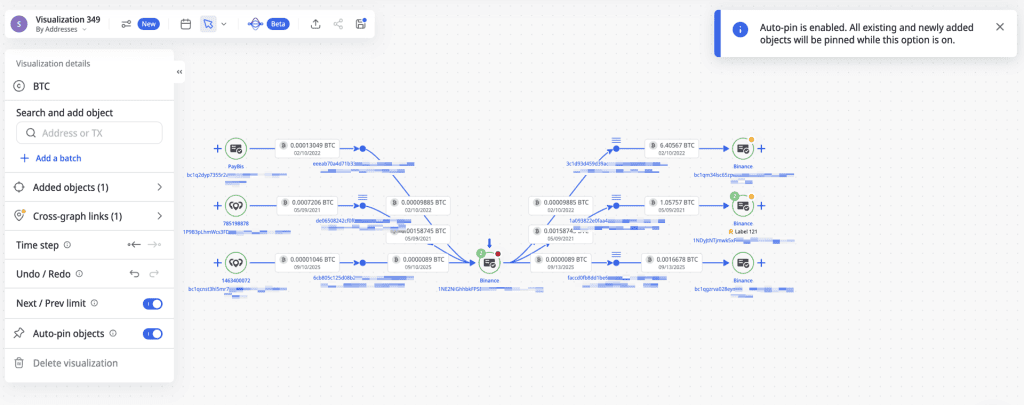Open menu above transaction de06508242cf
Viewport: 1024px width, 405px height.
pyautogui.click(x=362, y=197)
